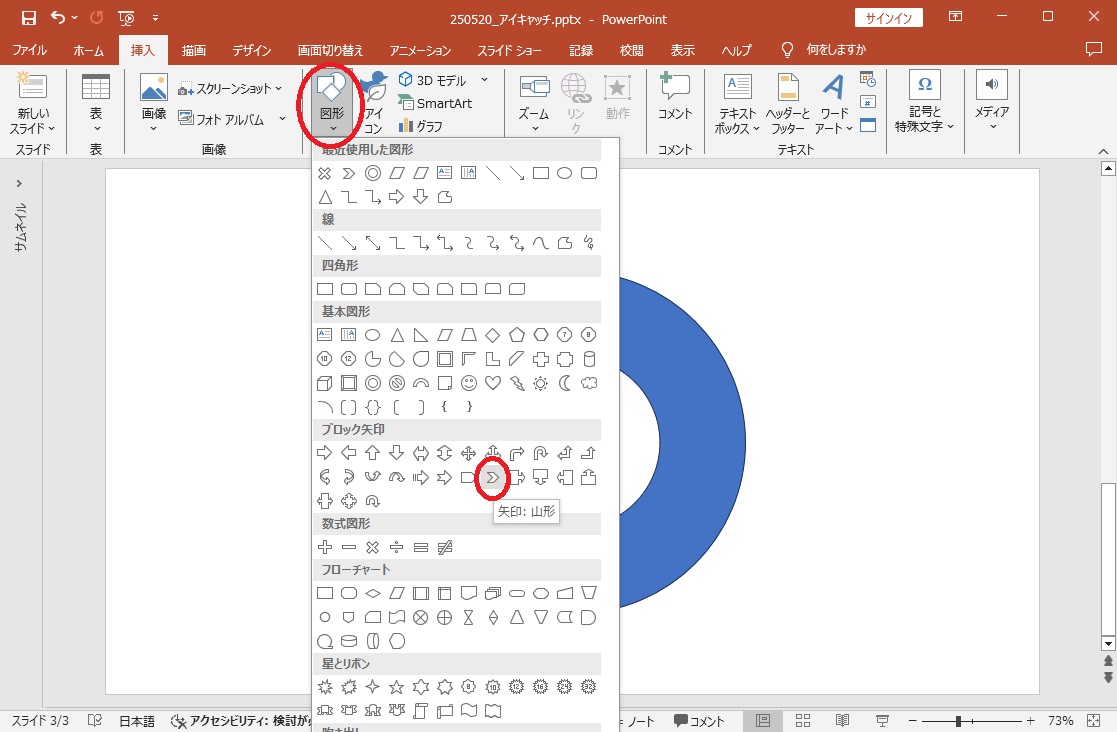1117x732 pixels.
Task: Choose the heart shape in basic shapes
Action: coord(493,383)
